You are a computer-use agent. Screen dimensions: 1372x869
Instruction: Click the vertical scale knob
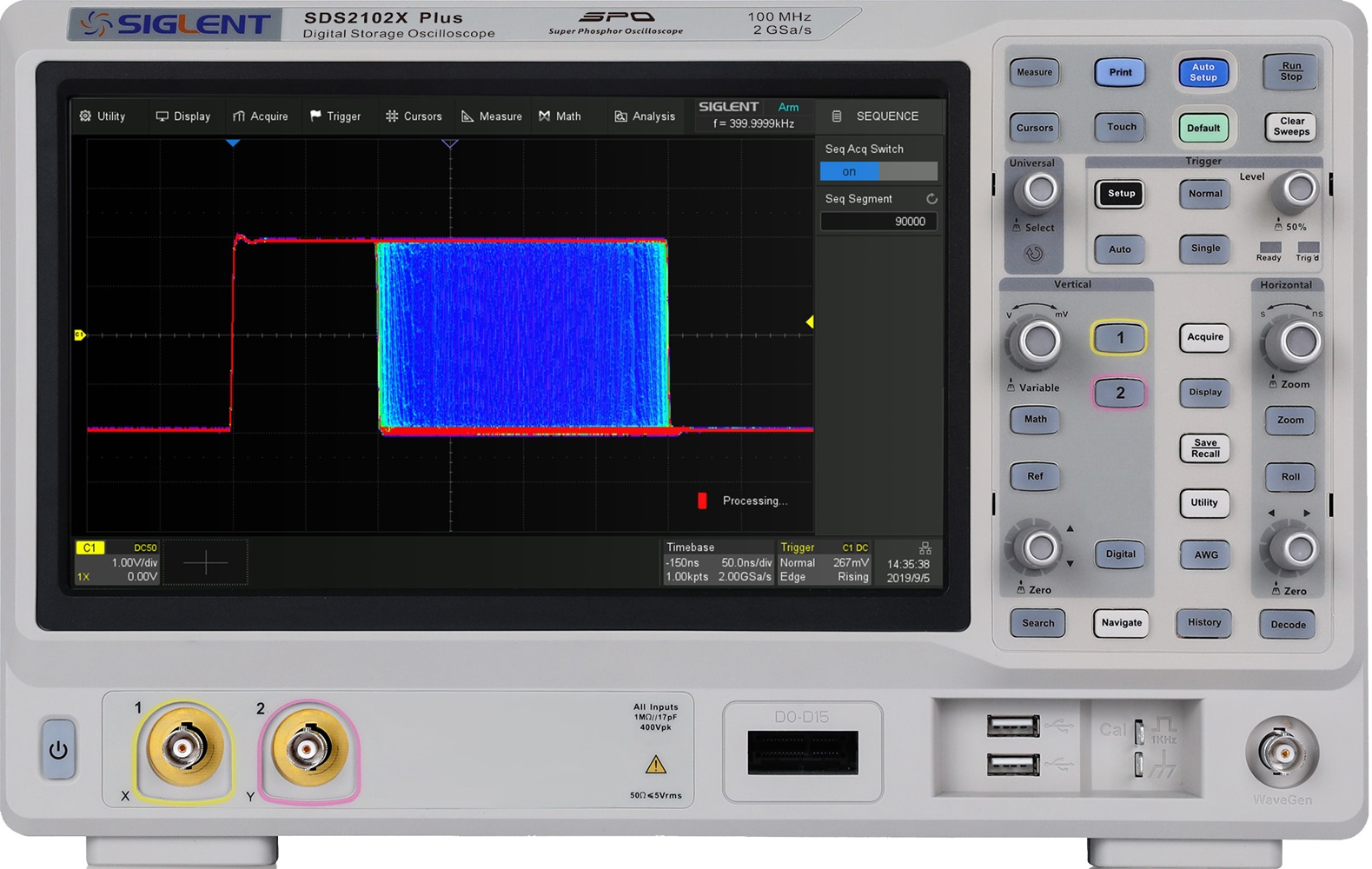point(1038,342)
